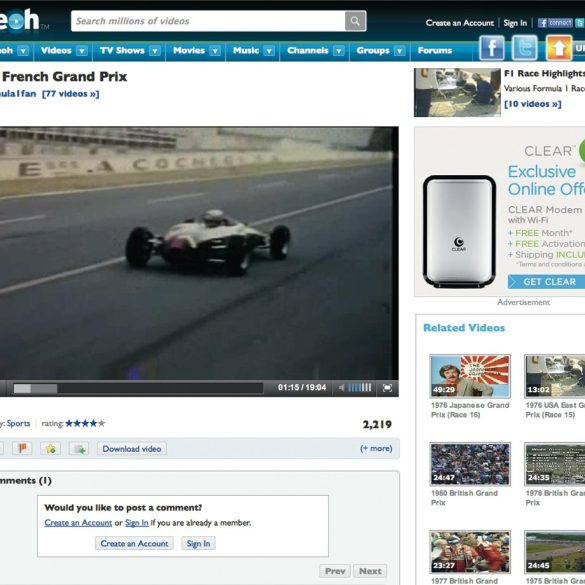Flag this video with orange flag icon
Viewport: 585px width, 585px height.
pyautogui.click(x=22, y=448)
